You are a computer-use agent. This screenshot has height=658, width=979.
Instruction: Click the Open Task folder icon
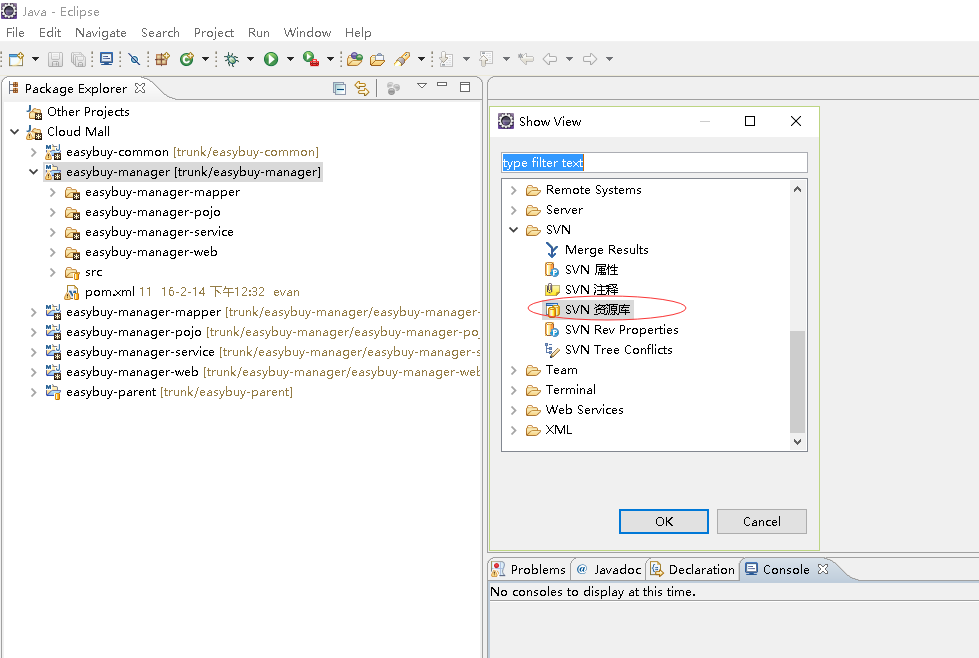point(377,59)
